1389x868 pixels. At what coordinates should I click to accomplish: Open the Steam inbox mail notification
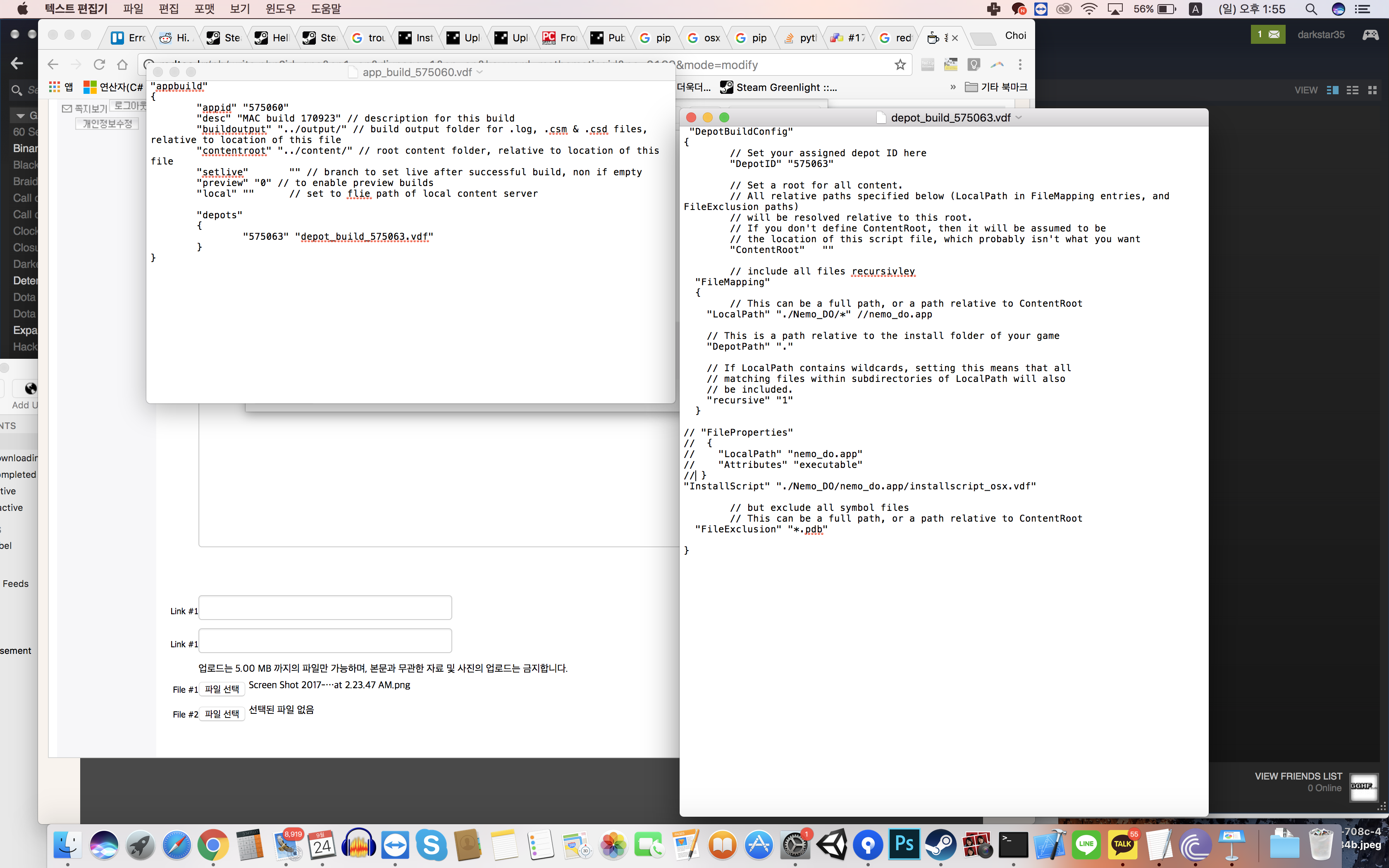tap(1268, 34)
